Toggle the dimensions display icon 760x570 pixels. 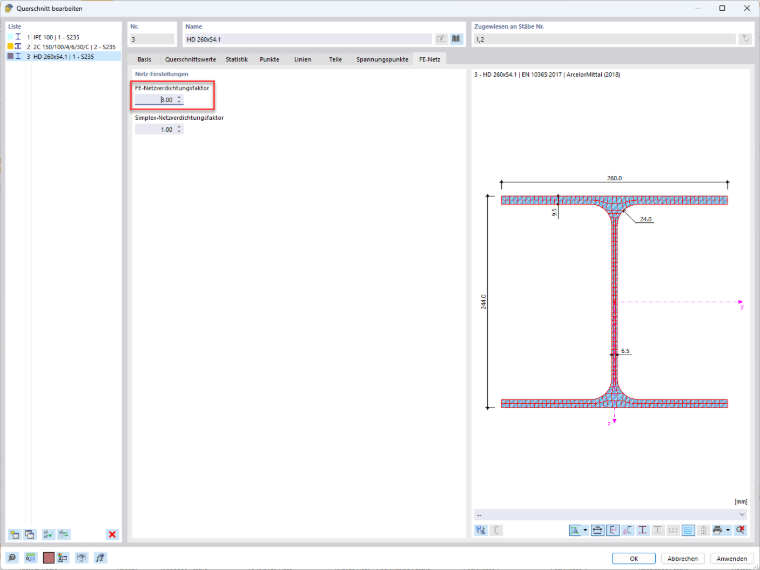(598, 530)
